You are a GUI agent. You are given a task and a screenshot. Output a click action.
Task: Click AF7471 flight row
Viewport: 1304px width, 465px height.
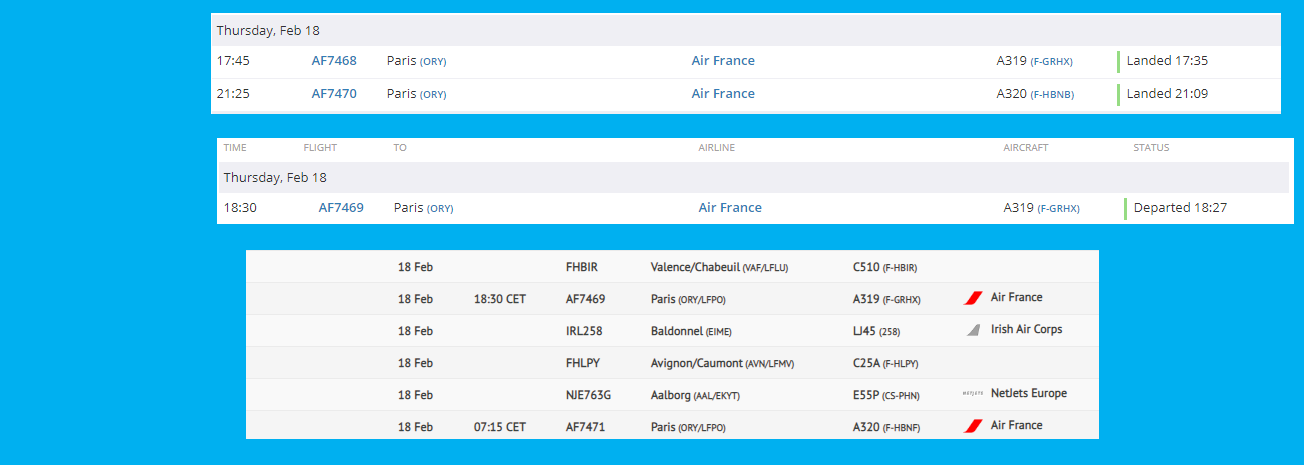click(x=585, y=427)
